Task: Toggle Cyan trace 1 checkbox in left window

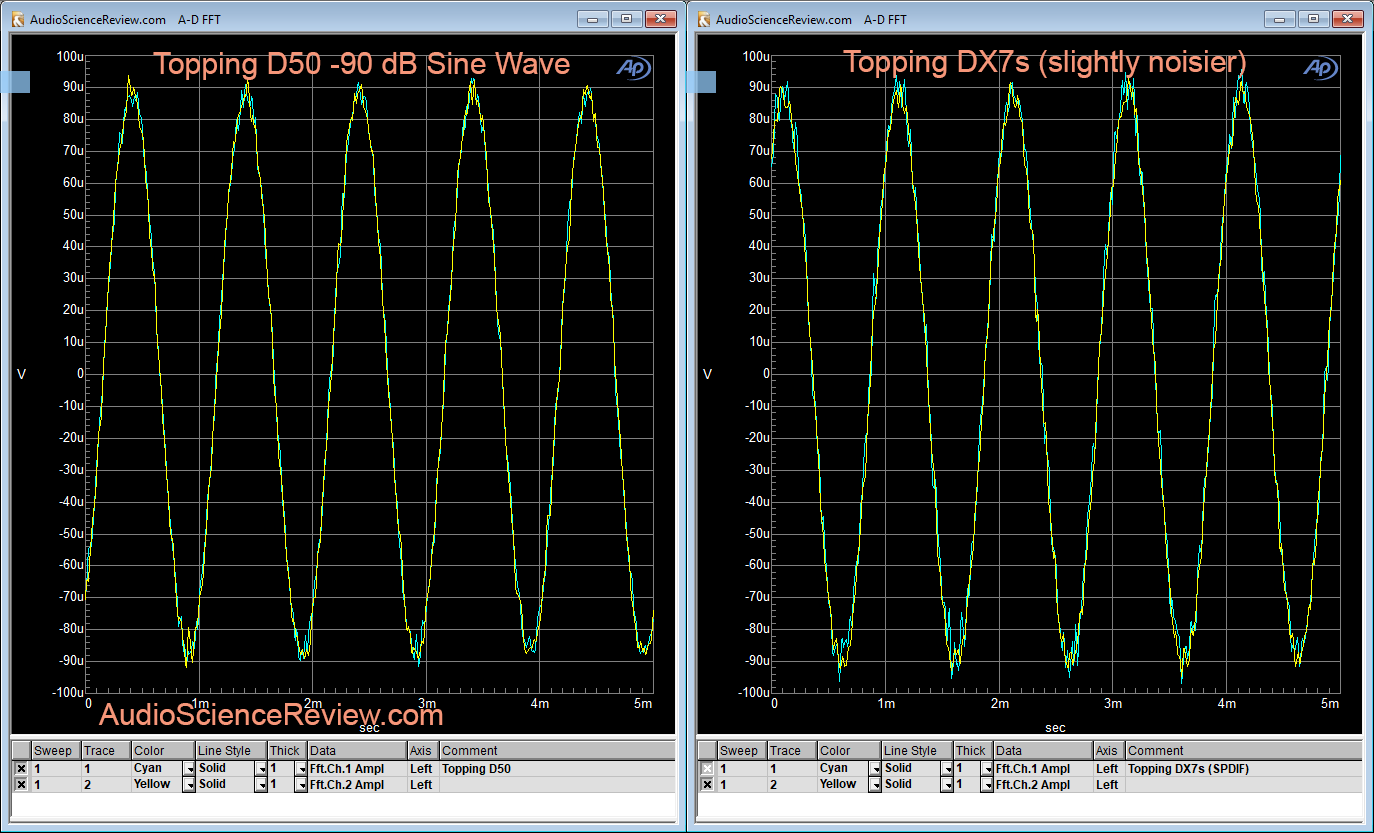Action: [x=21, y=769]
